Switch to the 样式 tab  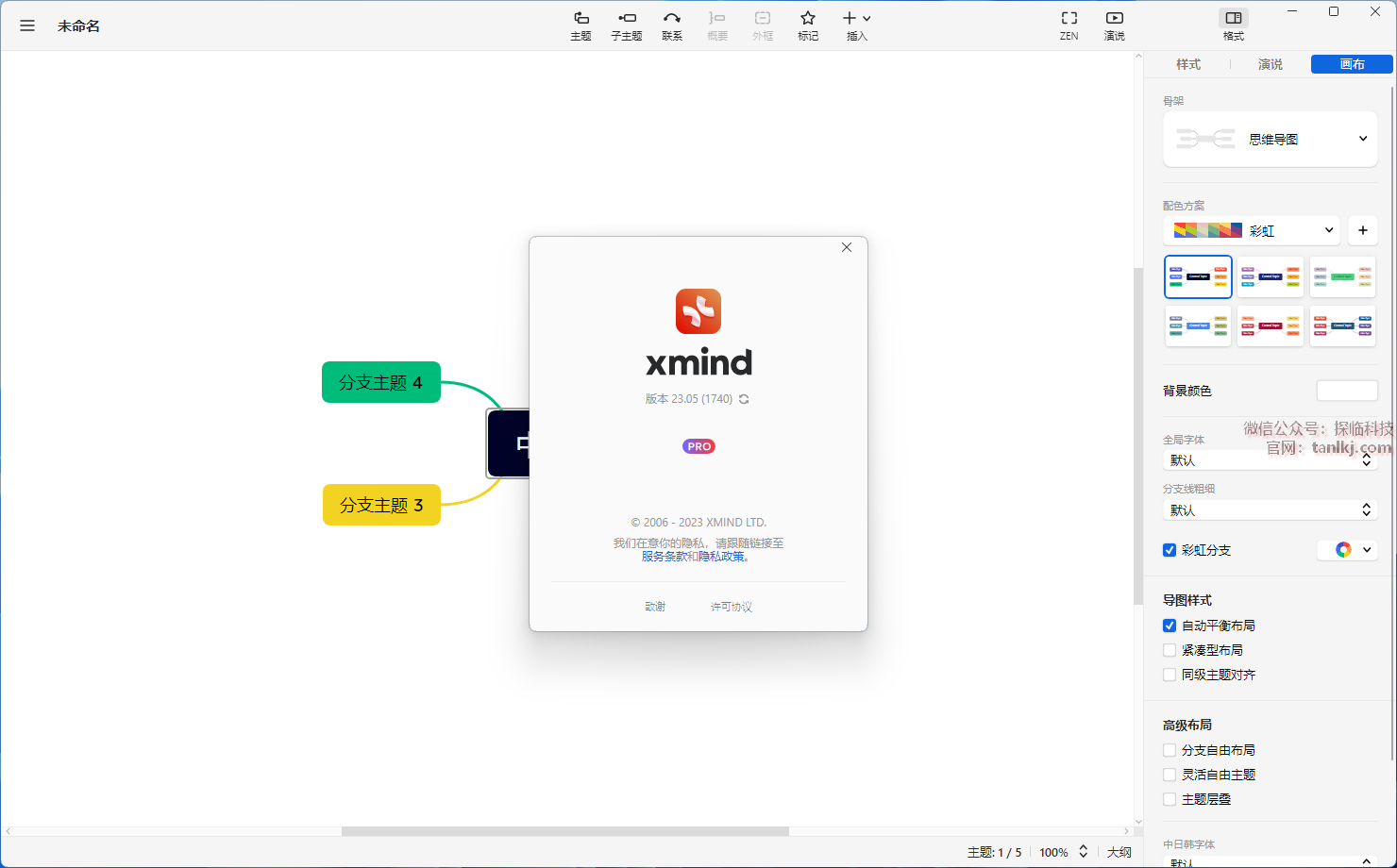tap(1187, 64)
